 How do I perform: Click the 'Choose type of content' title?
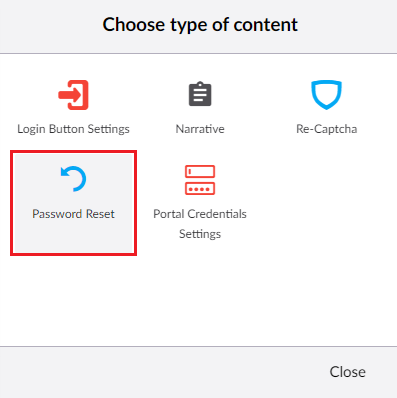pyautogui.click(x=200, y=25)
